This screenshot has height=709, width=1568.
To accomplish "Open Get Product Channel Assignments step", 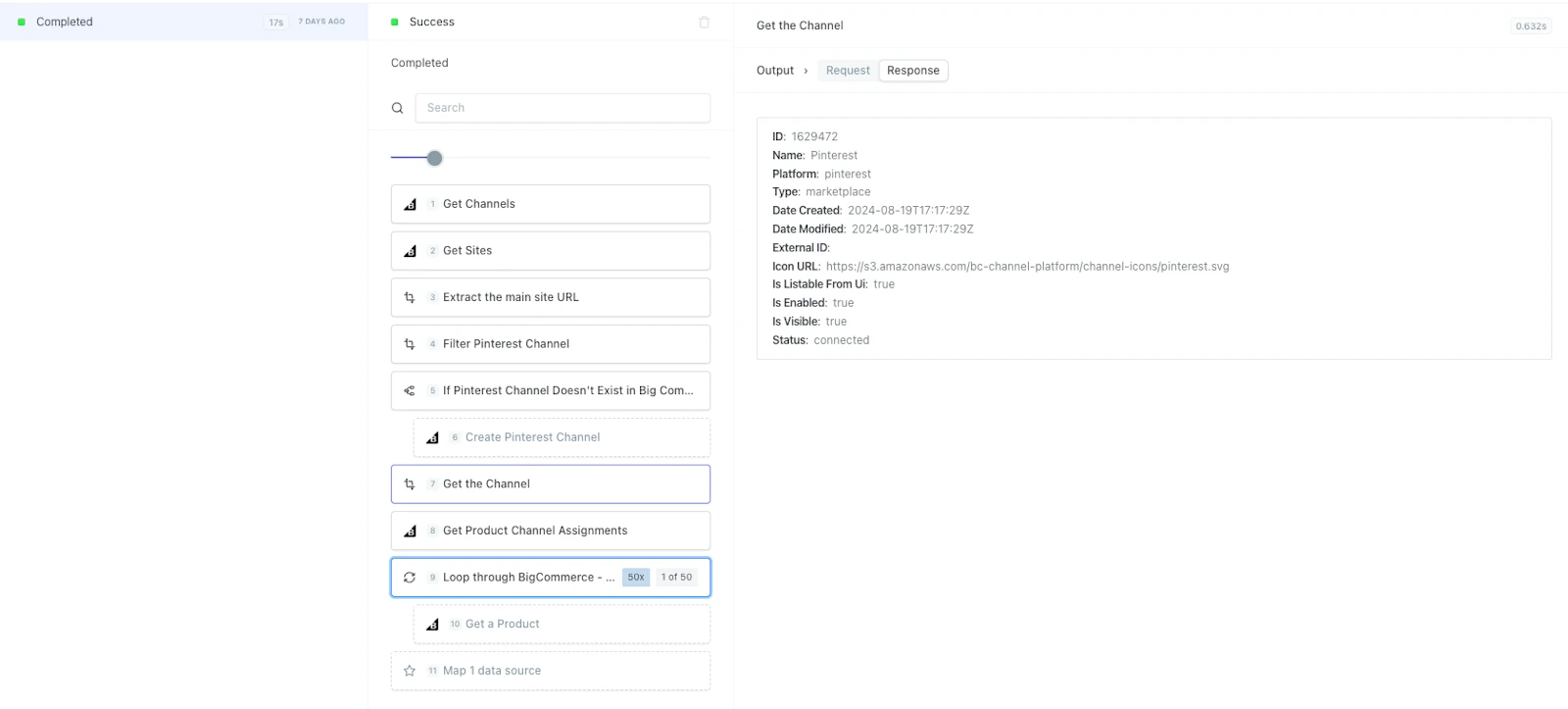I will [551, 531].
